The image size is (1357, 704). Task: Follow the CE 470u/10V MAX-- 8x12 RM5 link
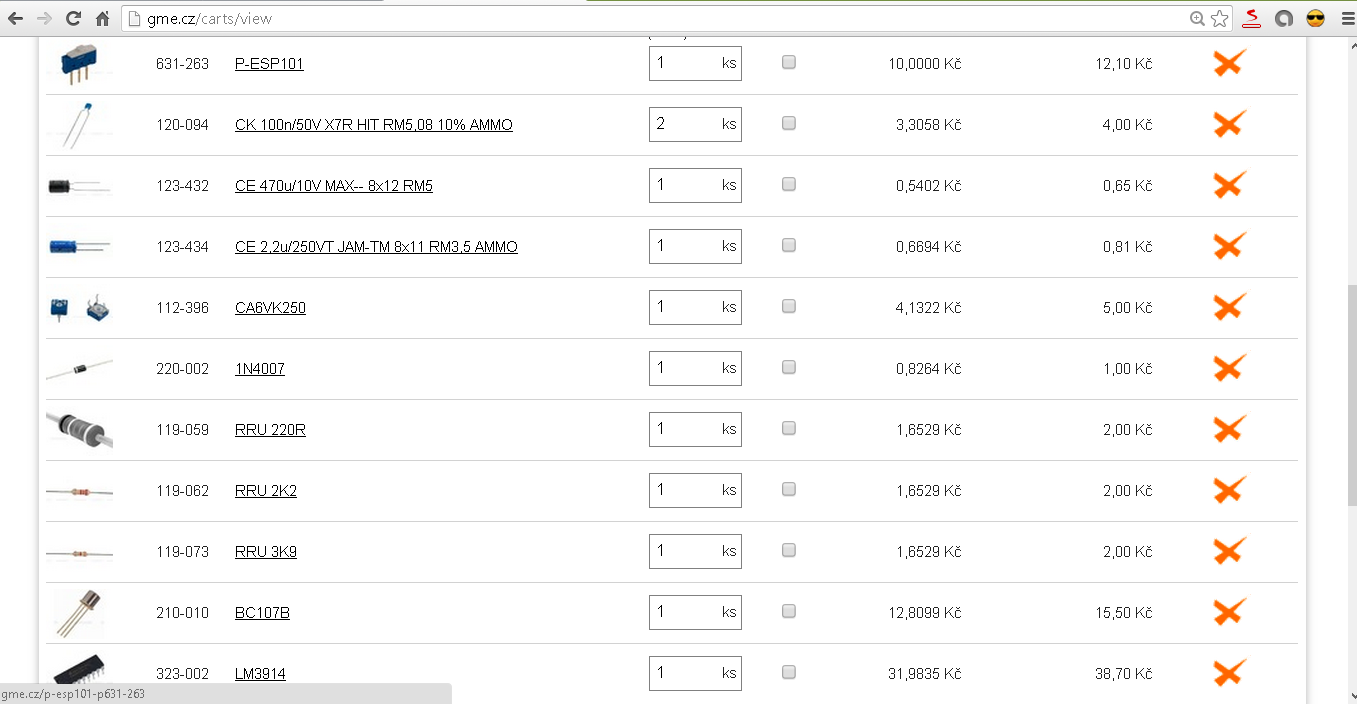tap(334, 186)
